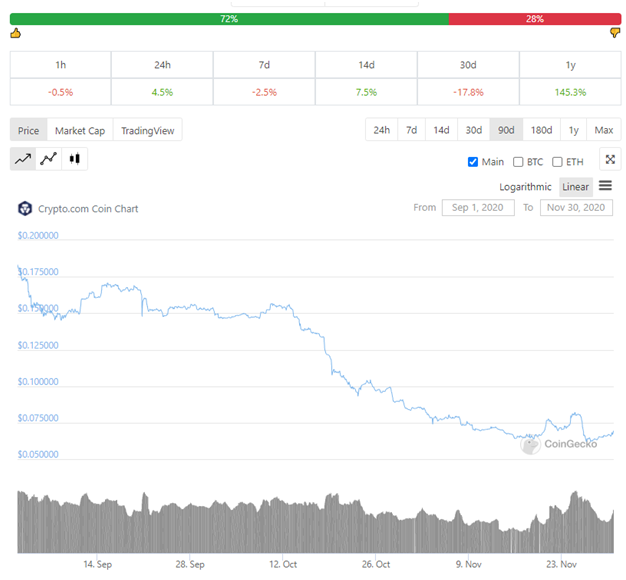Viewport: 626px width, 580px height.
Task: Click the $0.075000 axis label
Action: (x=38, y=418)
